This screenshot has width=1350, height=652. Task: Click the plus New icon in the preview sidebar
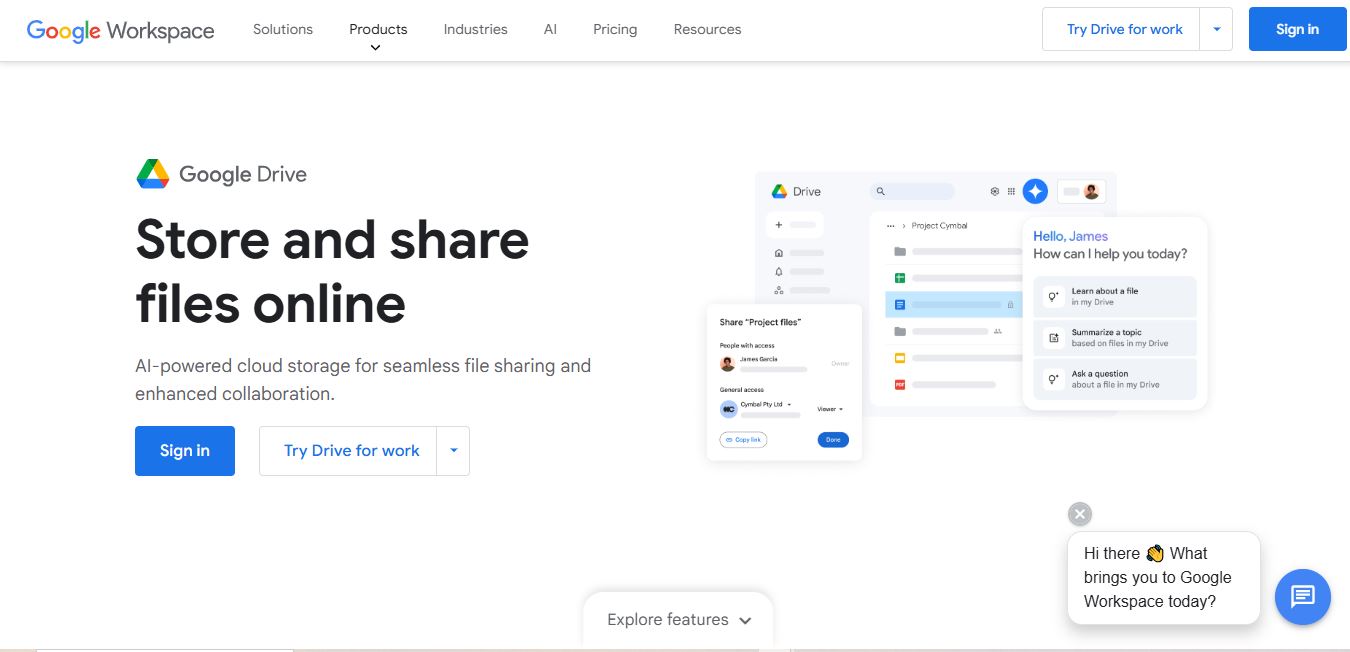779,225
